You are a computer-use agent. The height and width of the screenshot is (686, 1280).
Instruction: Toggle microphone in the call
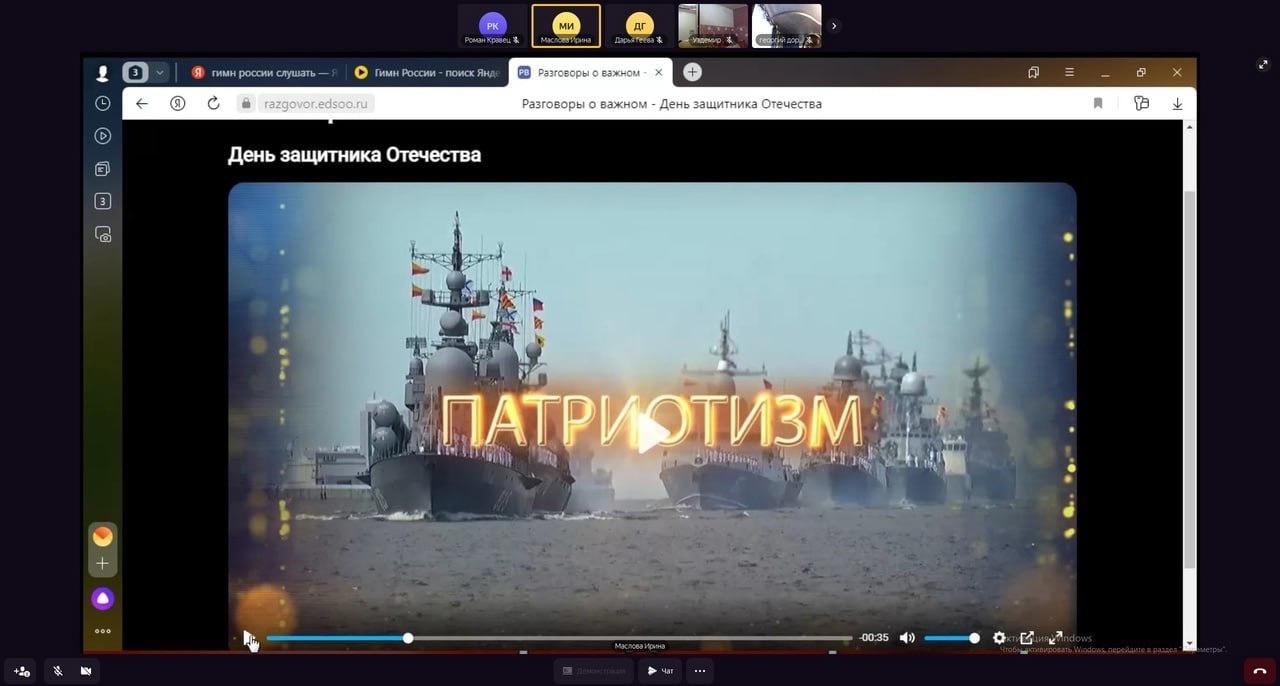tap(58, 671)
